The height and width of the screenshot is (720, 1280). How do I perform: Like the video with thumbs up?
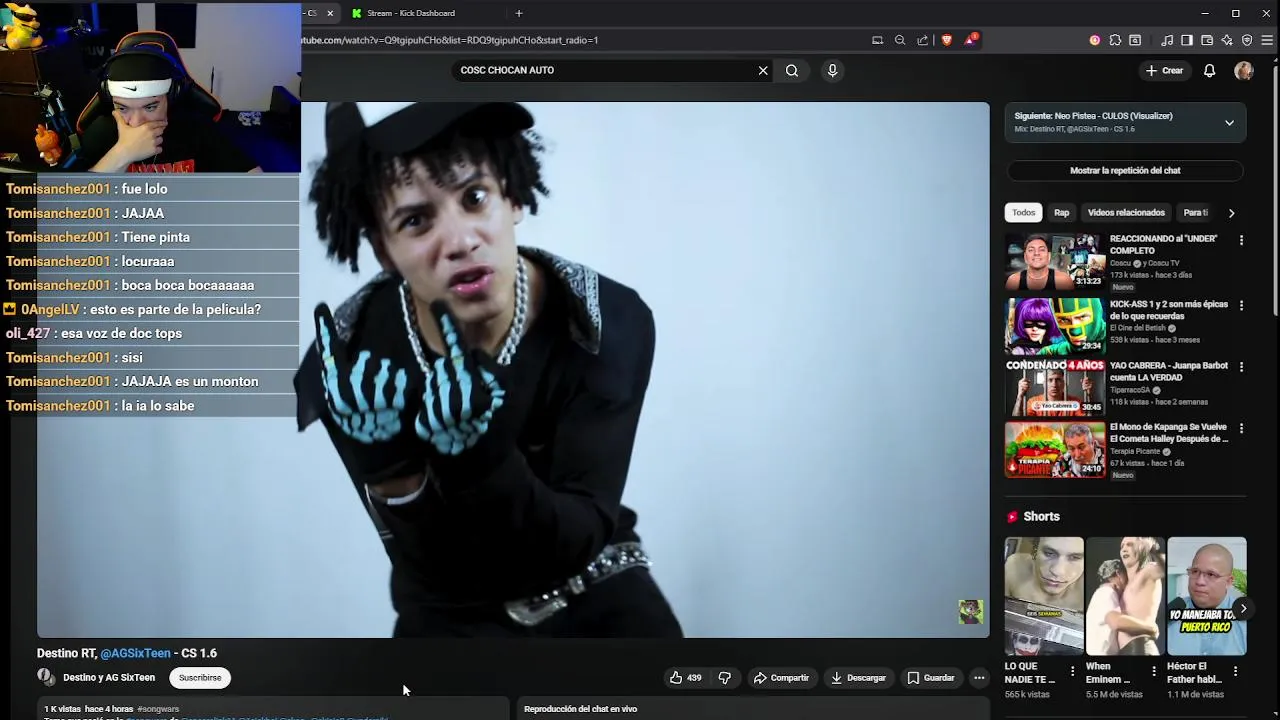coord(685,678)
